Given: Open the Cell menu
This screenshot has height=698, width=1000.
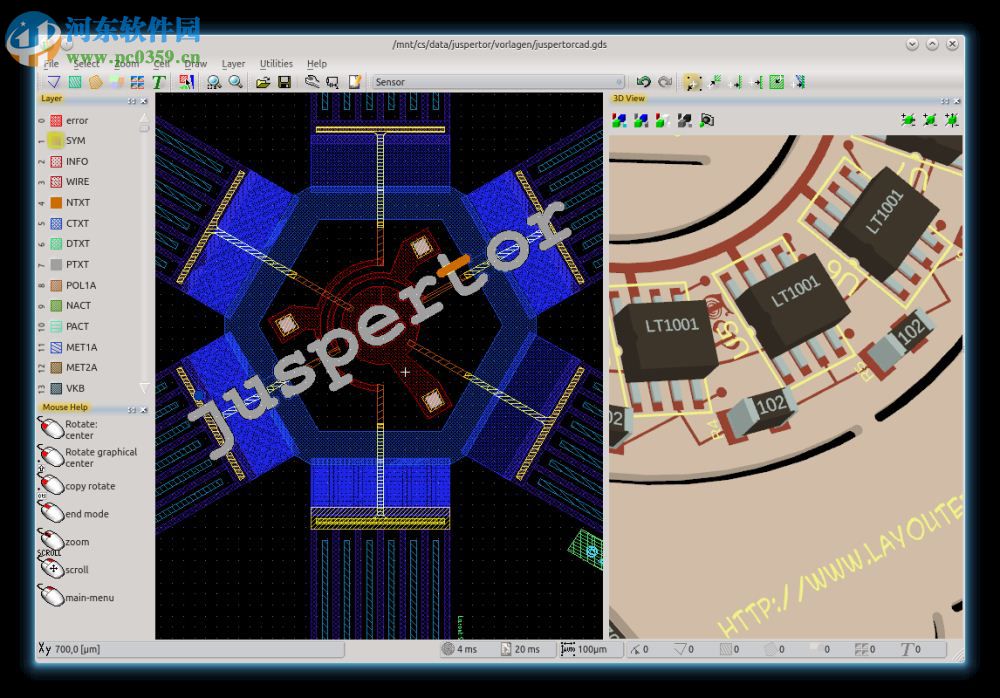Looking at the screenshot, I should 161,64.
